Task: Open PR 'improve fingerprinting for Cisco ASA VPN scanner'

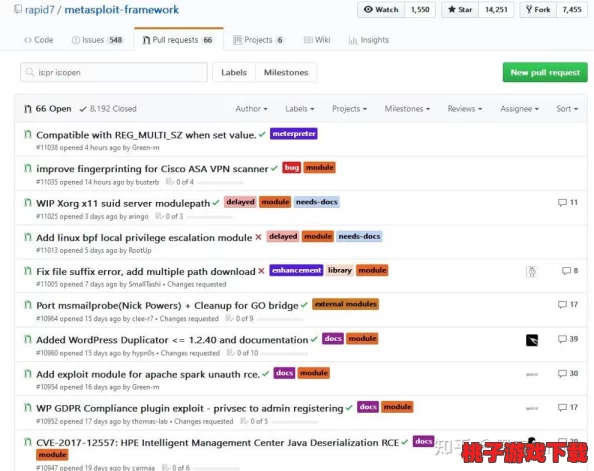Action: 152,169
